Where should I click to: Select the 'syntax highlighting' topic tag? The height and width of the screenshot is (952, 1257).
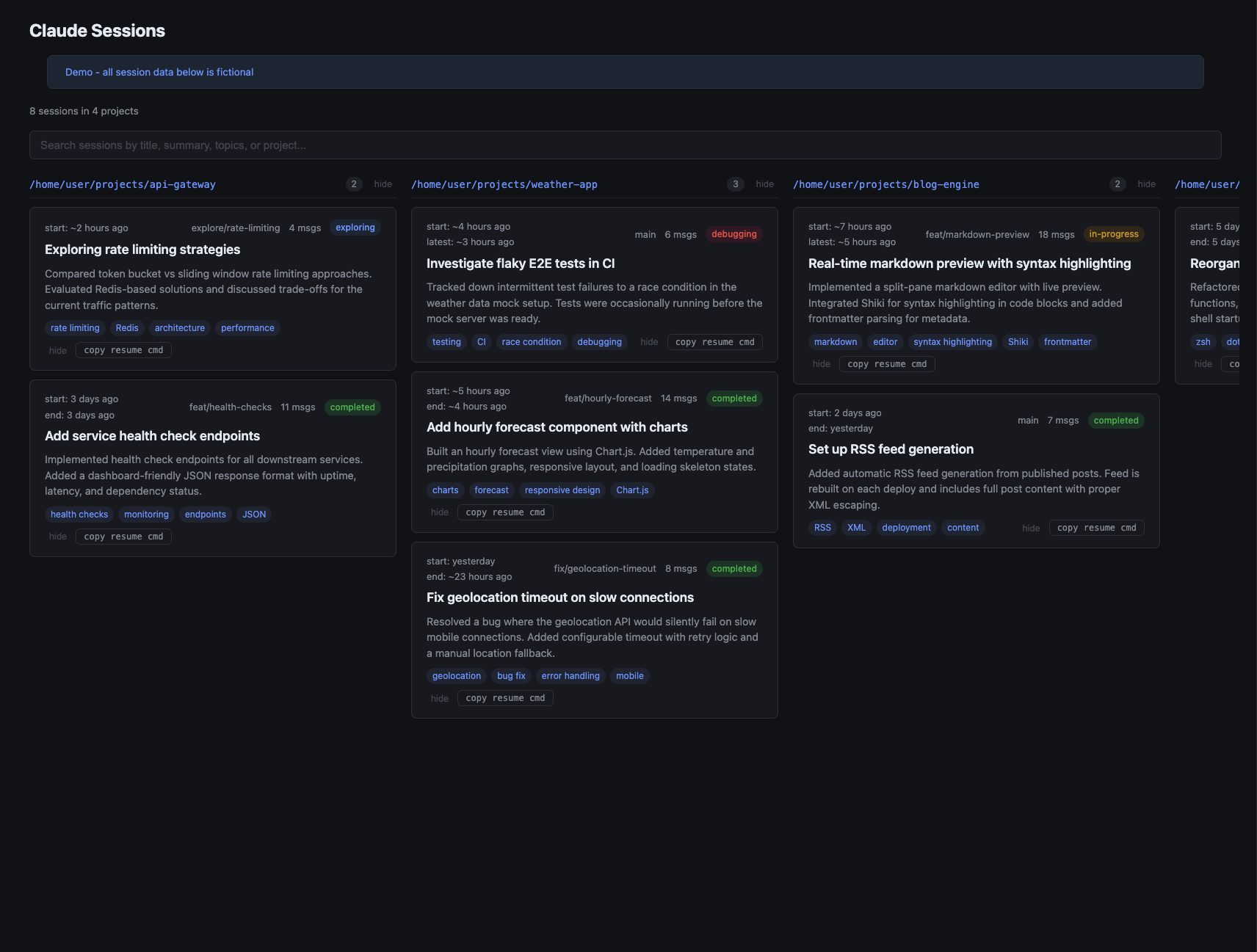click(x=953, y=342)
